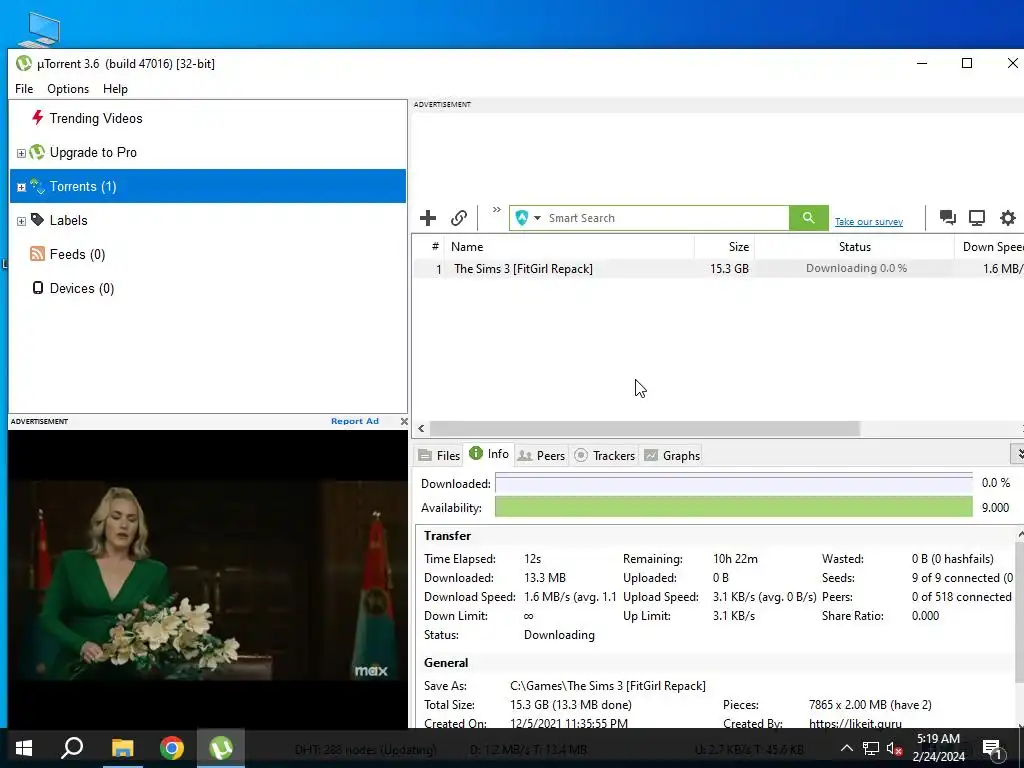This screenshot has width=1024, height=768.
Task: Open Google Chrome from the taskbar
Action: (172, 748)
